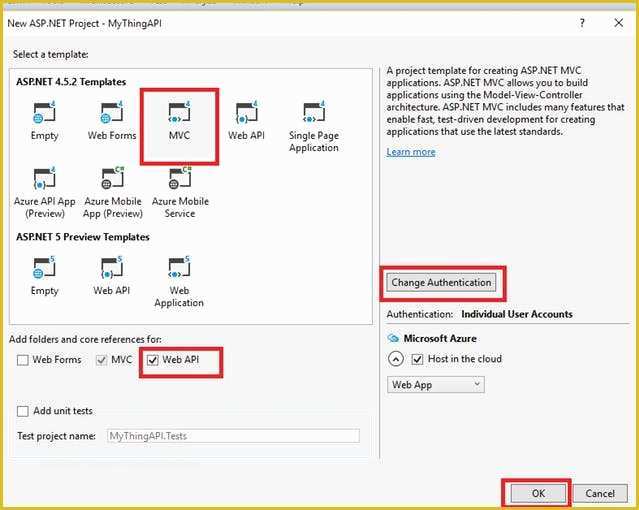Click the Individual User Accounts text
The height and width of the screenshot is (510, 639).
[517, 314]
